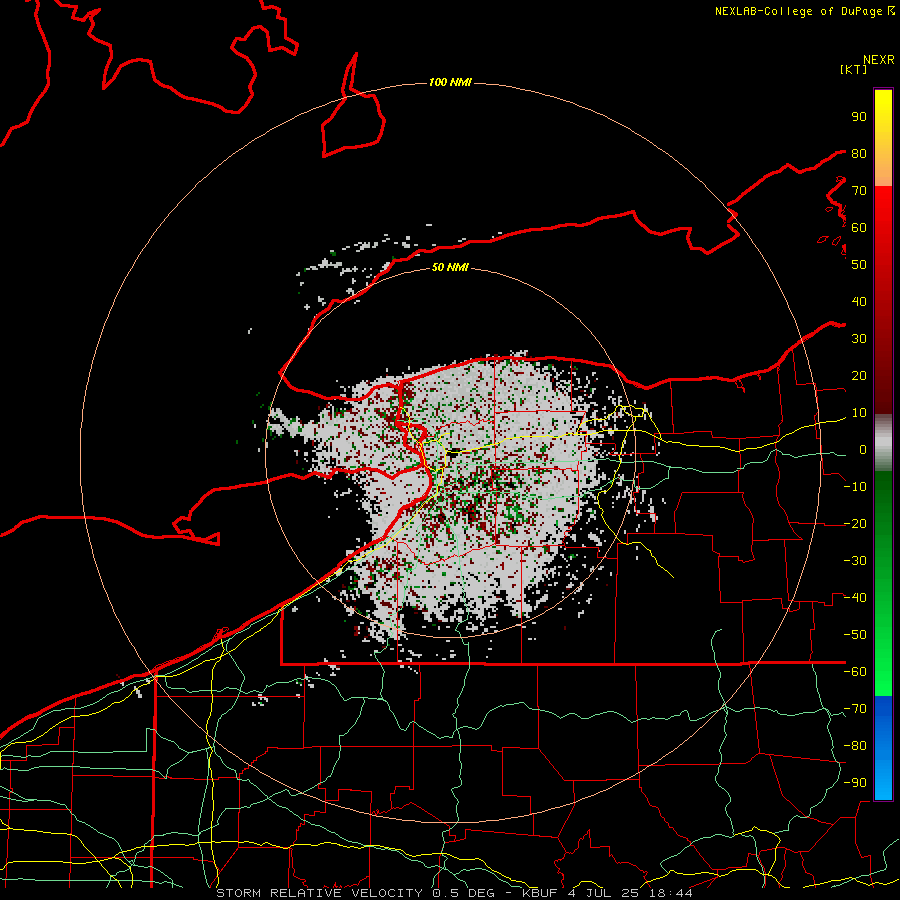The image size is (900, 900).
Task: Click the -20 value on velocity scale
Action: tap(855, 524)
